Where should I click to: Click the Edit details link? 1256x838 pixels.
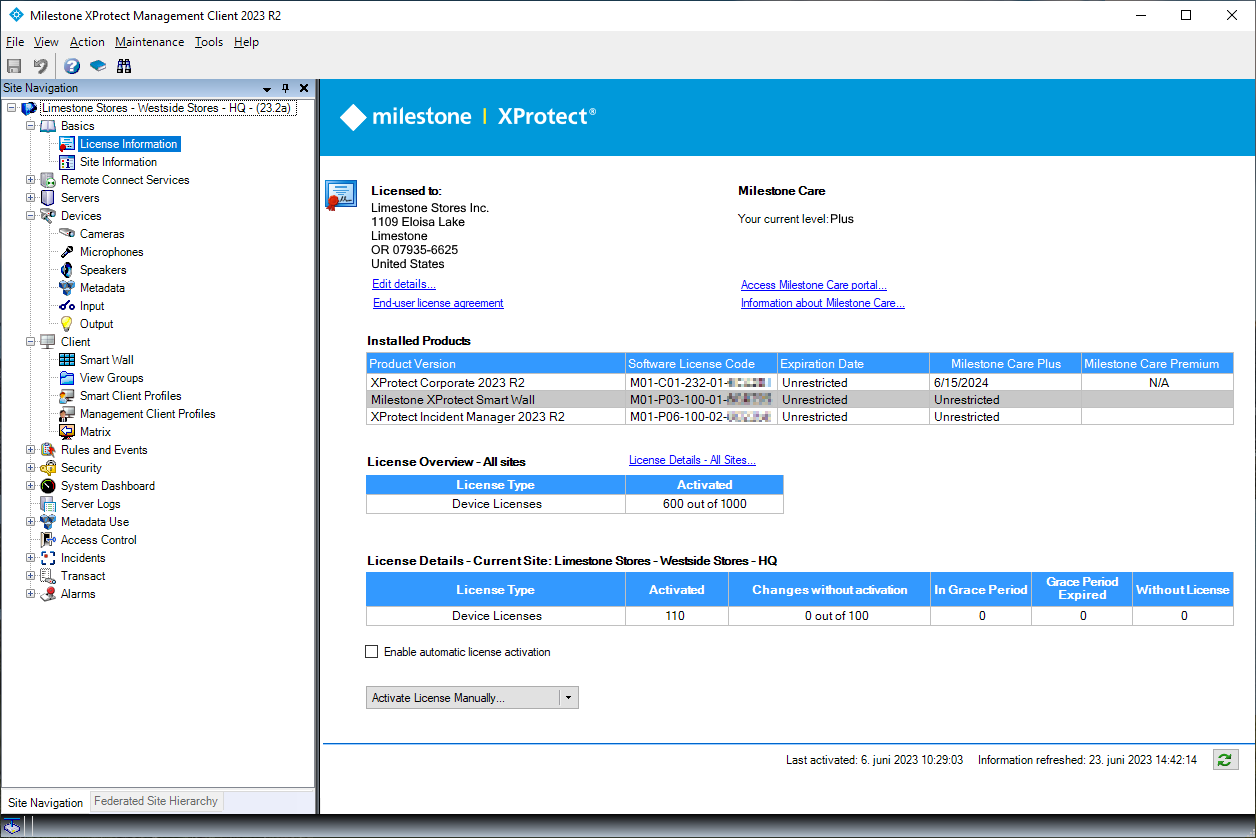pyautogui.click(x=403, y=283)
